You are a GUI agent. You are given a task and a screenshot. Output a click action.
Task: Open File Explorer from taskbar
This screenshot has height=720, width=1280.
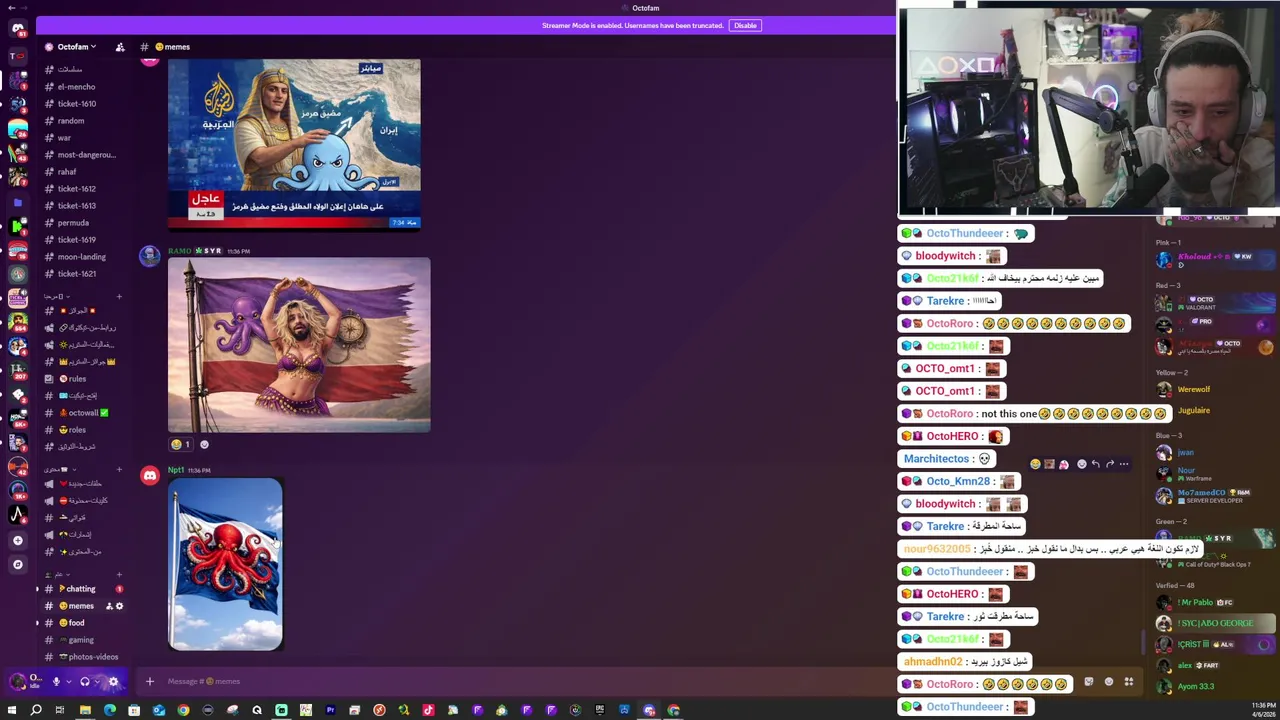(85, 710)
